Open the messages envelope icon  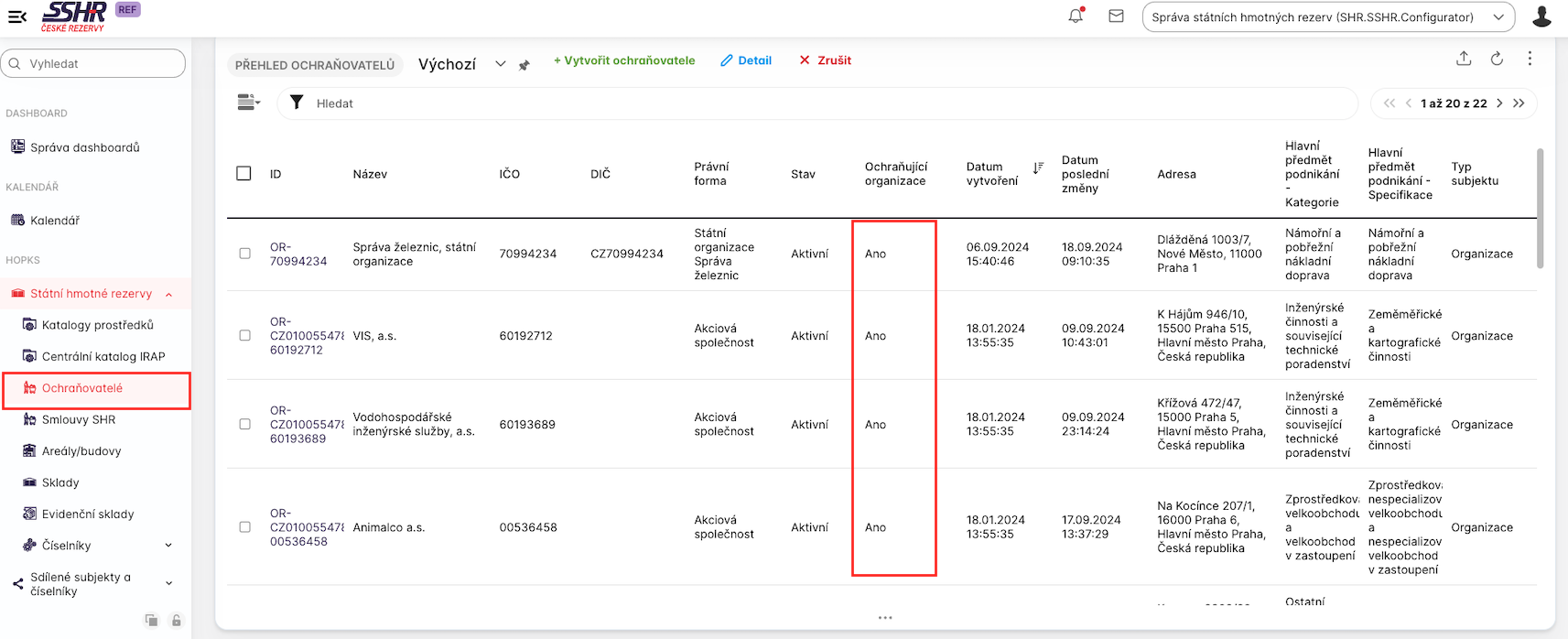point(1116,16)
